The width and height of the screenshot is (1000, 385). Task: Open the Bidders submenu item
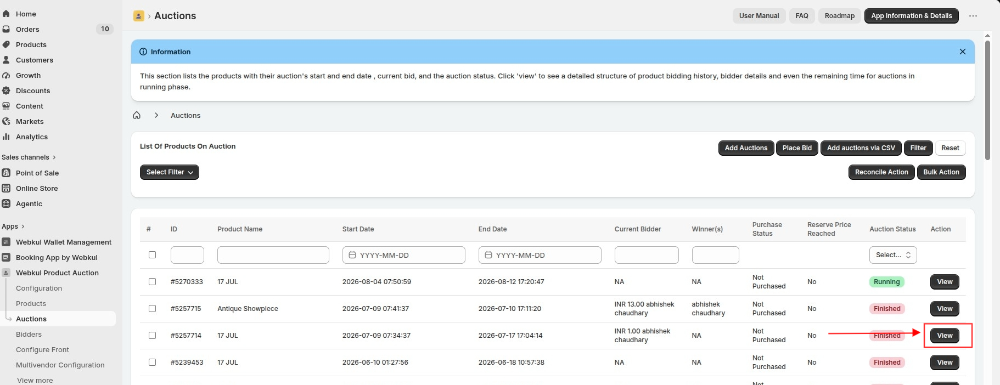tap(29, 334)
